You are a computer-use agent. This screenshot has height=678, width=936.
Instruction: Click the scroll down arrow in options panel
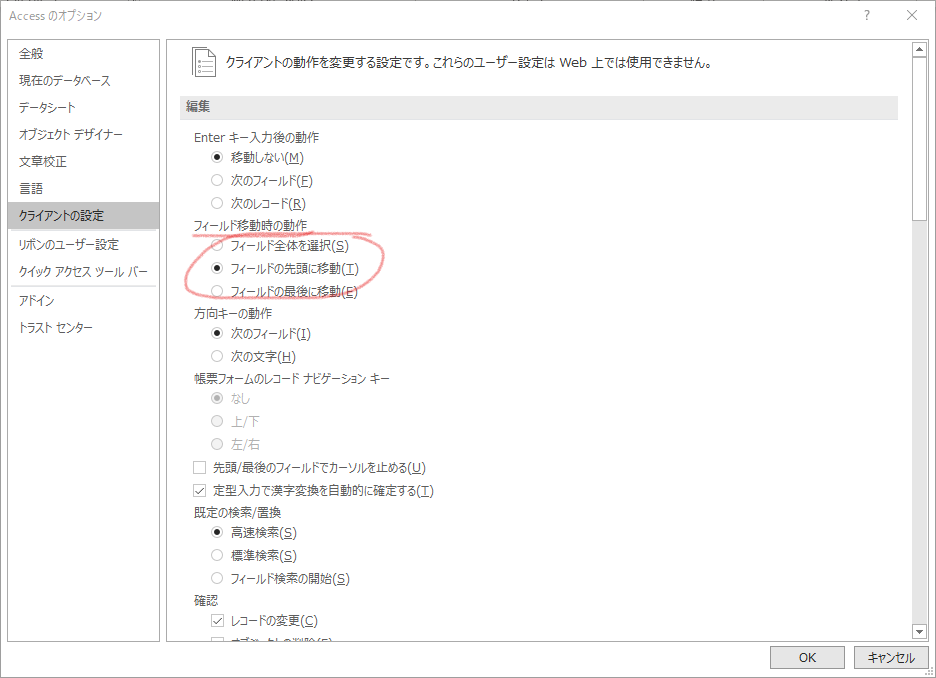920,631
